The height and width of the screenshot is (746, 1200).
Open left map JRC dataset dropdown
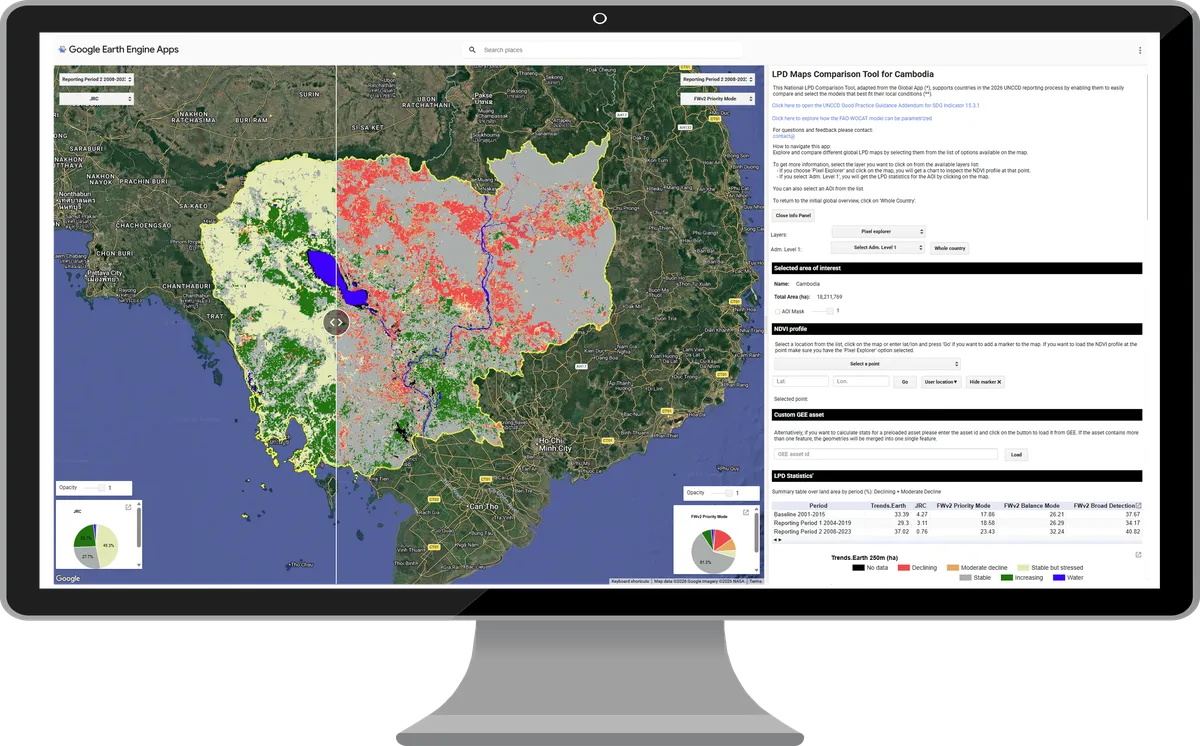(x=96, y=99)
